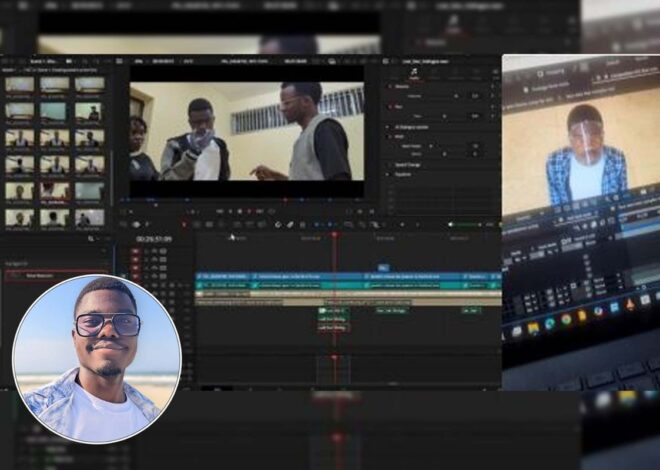This screenshot has height=470, width=660.
Task: Expand the Dialogue Leveler section
Action: pos(411,127)
